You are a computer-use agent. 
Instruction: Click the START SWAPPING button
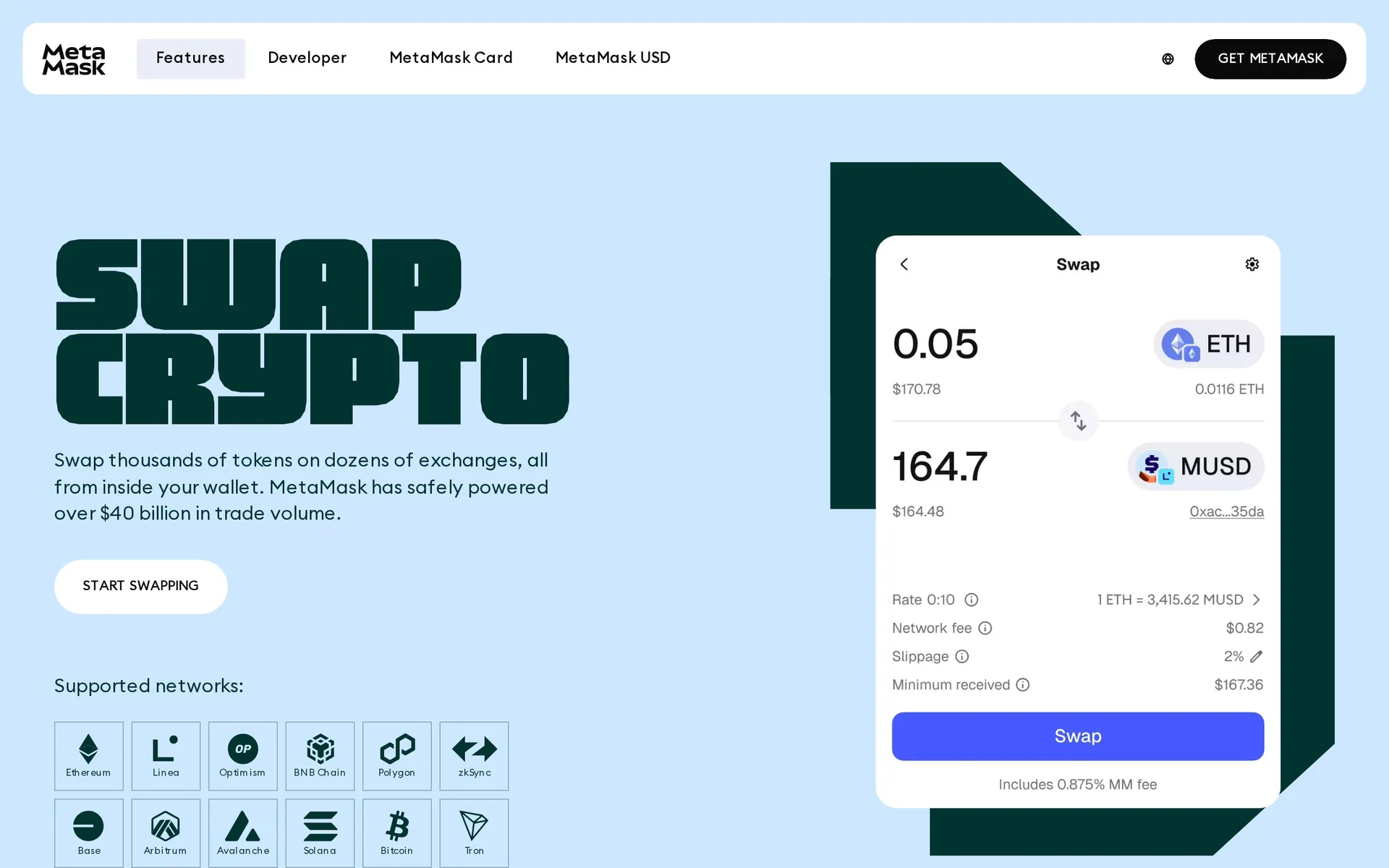coord(140,586)
